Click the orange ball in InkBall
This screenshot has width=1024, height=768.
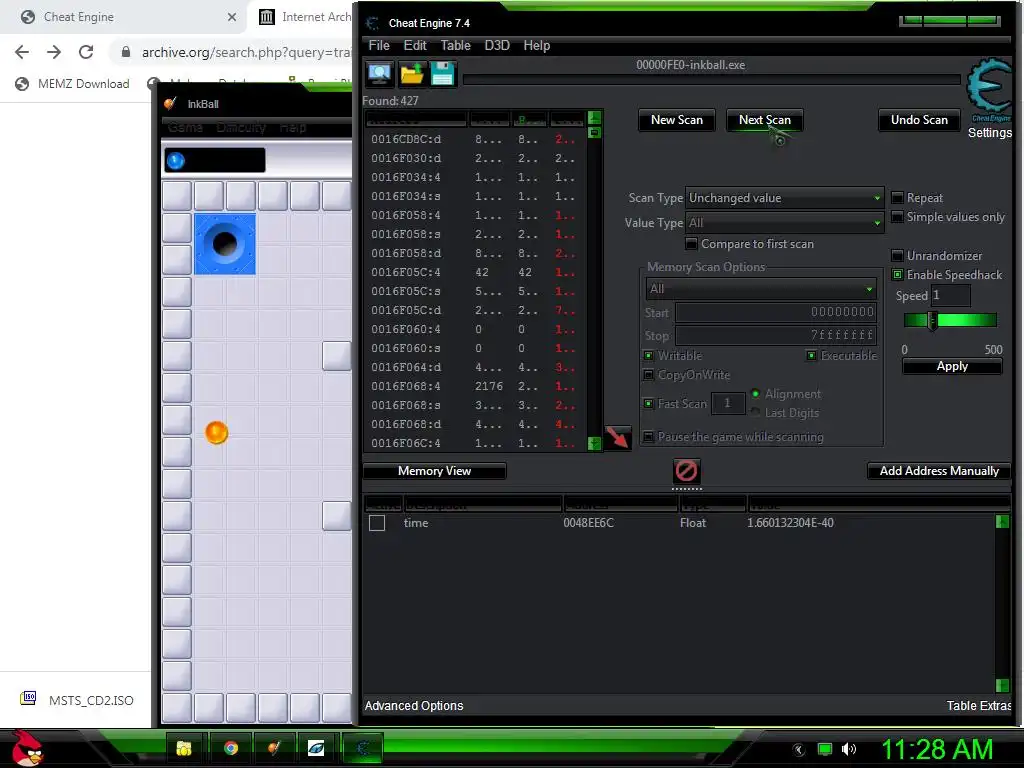pyautogui.click(x=217, y=432)
